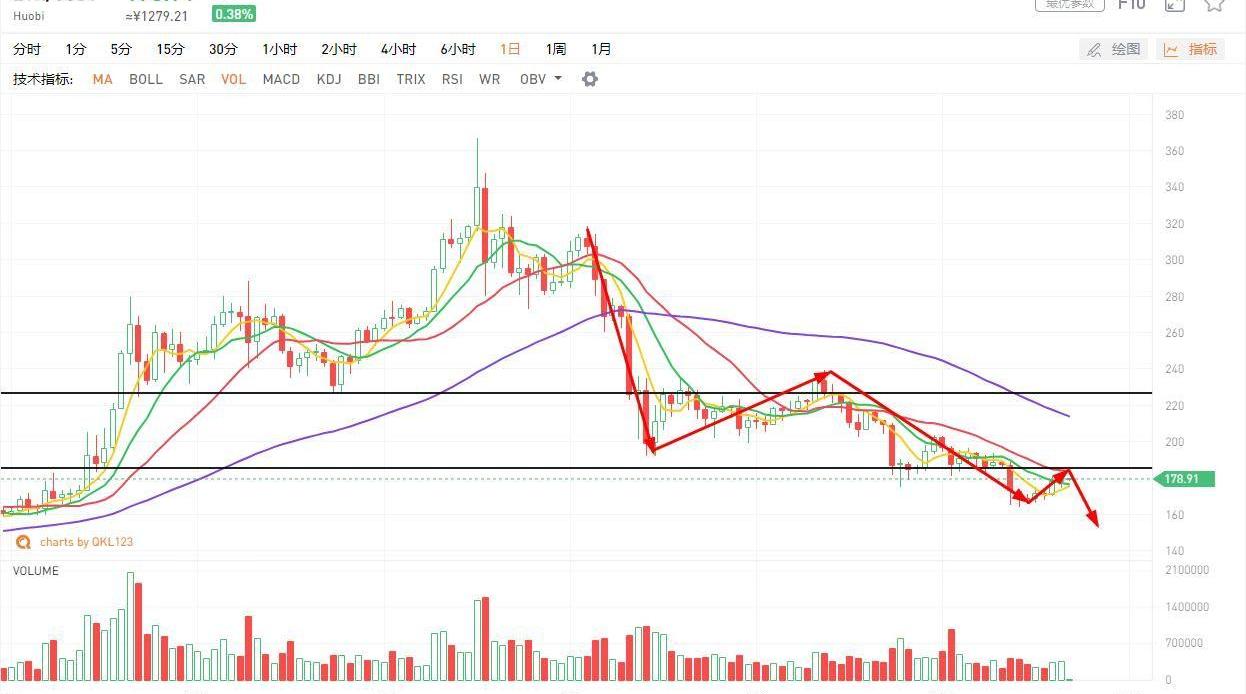Select the 4小时 timeframe
Viewport: 1246px width, 694px height.
(398, 49)
